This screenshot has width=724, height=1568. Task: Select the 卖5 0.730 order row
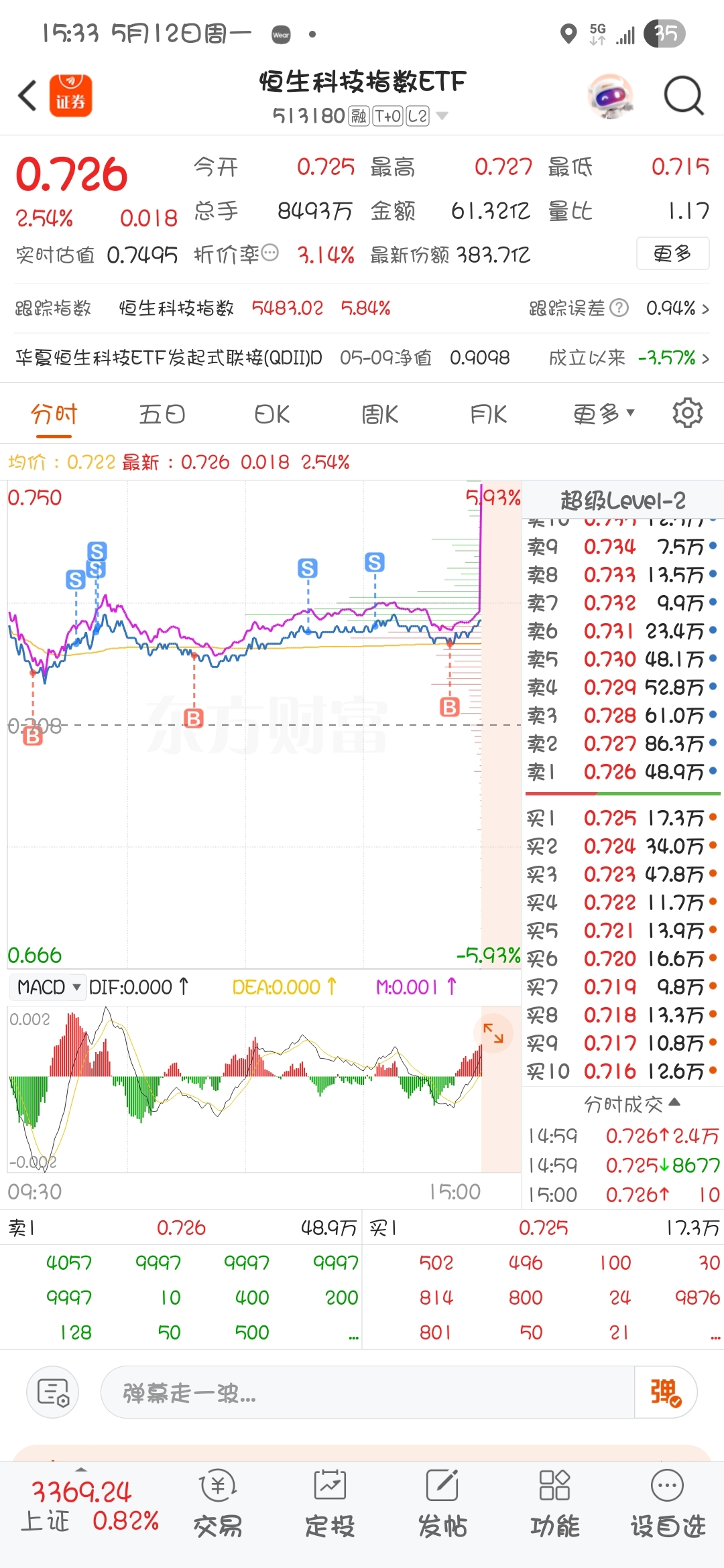click(622, 659)
